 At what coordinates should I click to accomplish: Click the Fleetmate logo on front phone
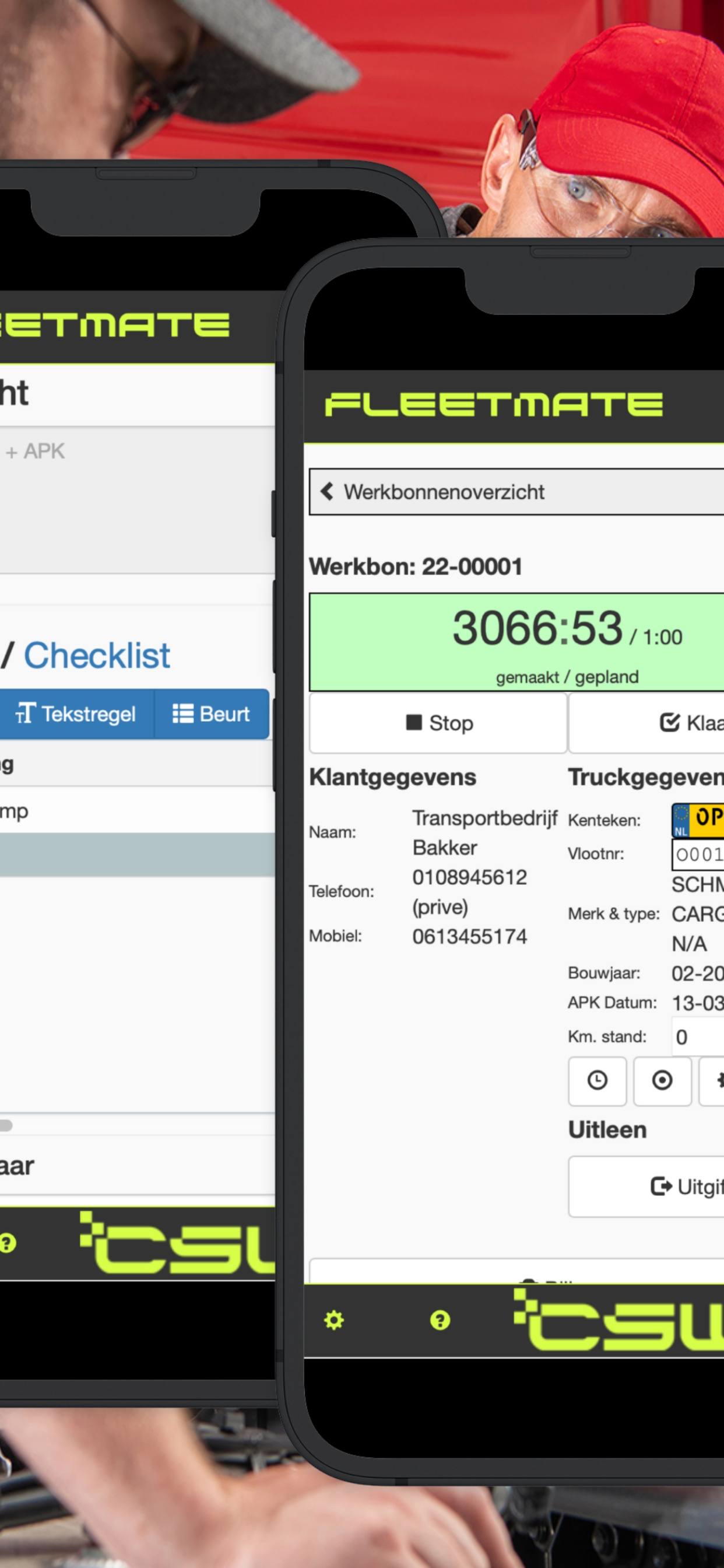pos(493,404)
